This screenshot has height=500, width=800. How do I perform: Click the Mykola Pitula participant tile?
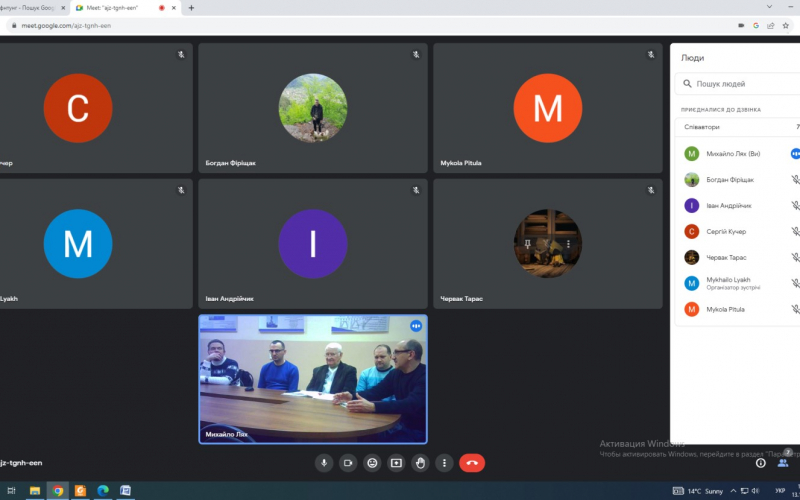click(547, 108)
